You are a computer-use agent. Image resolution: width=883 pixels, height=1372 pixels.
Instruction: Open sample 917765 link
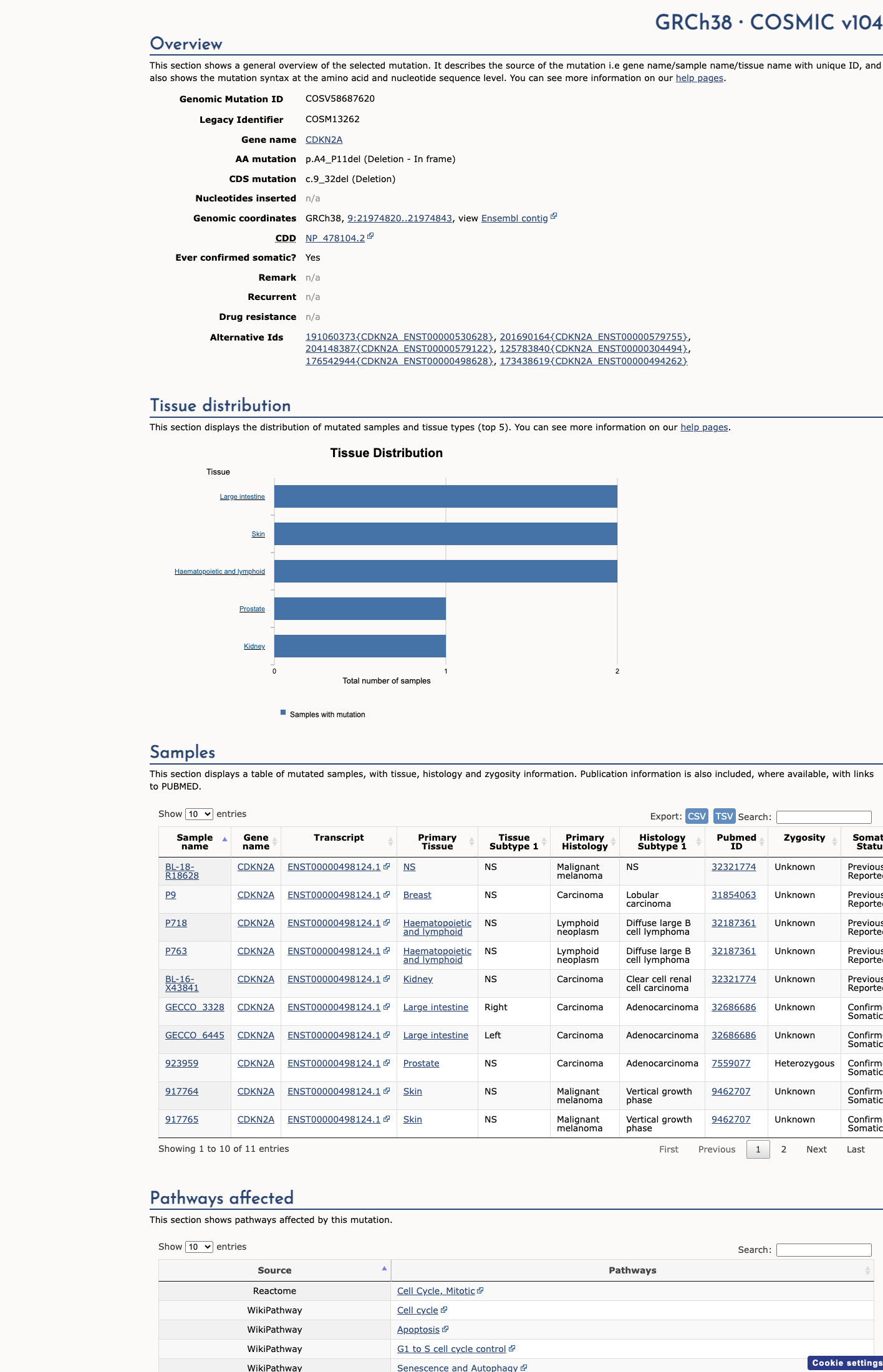[x=181, y=1119]
